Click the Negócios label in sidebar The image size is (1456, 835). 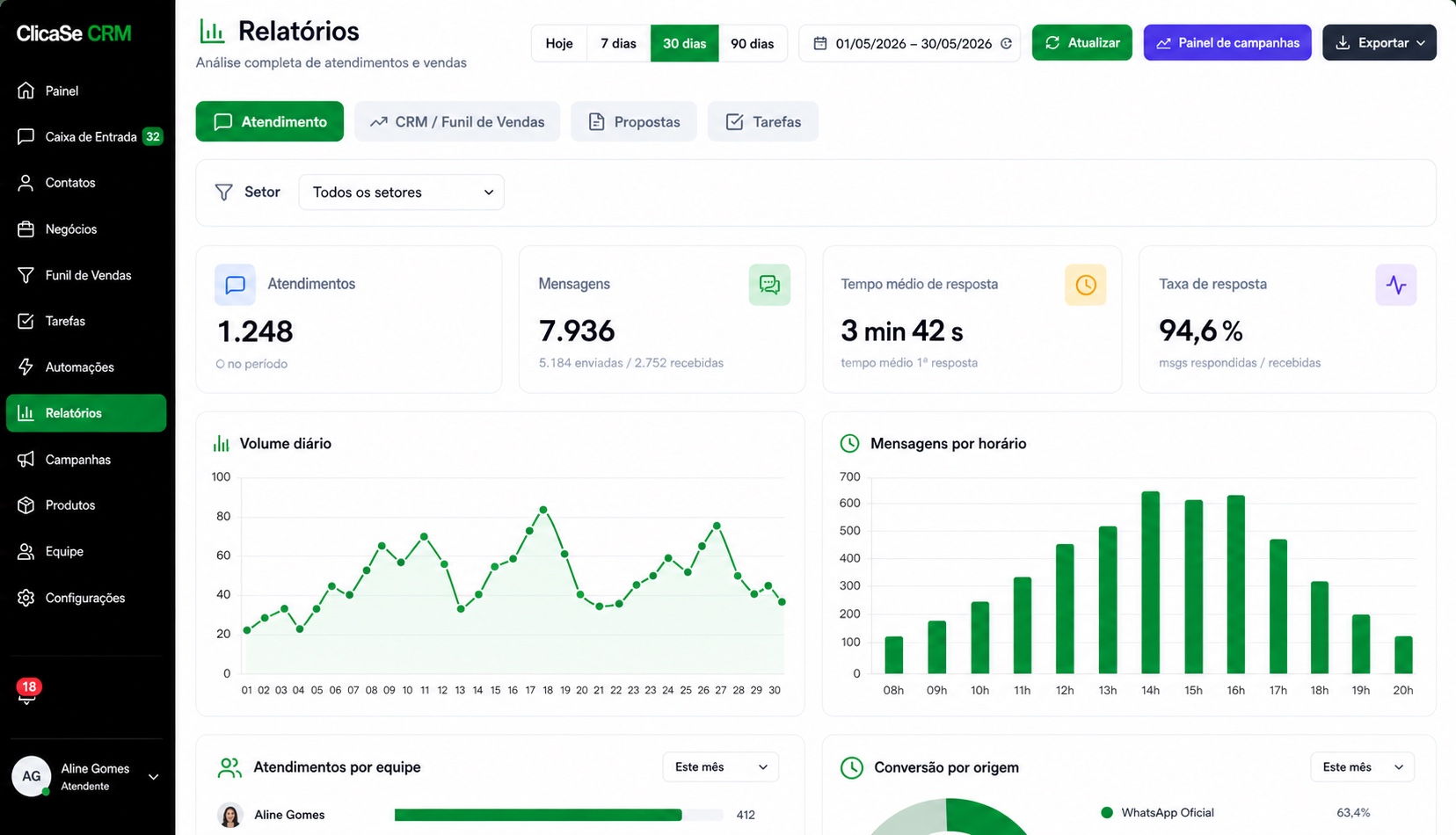[71, 229]
